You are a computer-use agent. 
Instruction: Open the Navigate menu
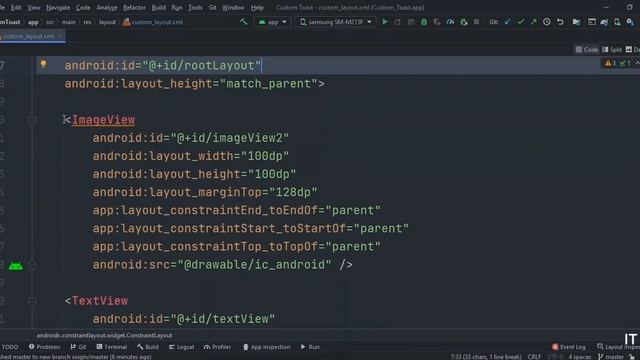click(x=58, y=7)
